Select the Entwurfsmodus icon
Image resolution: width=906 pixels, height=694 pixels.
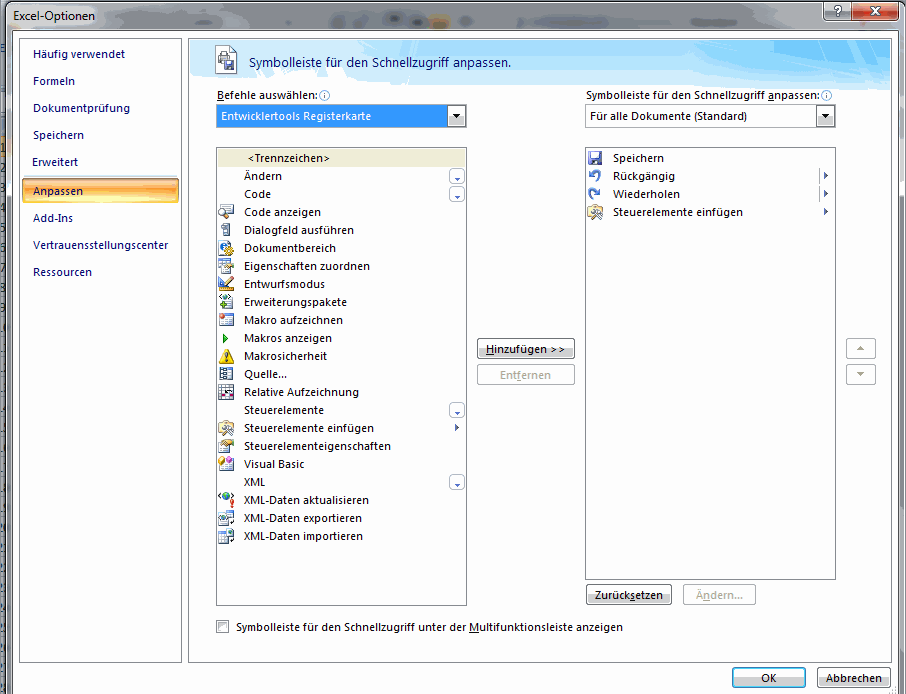226,284
